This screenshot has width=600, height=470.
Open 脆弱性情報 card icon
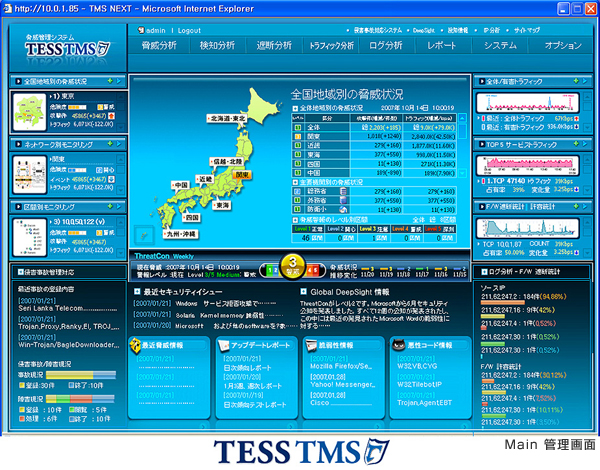click(x=311, y=346)
